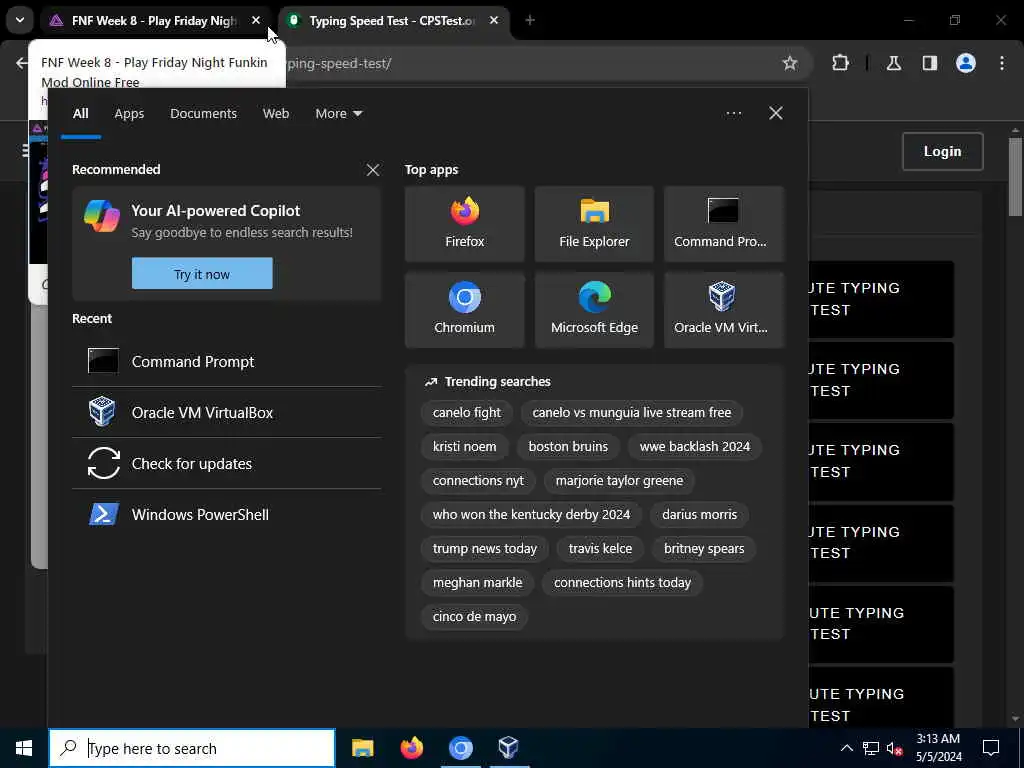Screen dimensions: 1024x768
Task: Open Oracle VM VirtualBox tile in Top apps
Action: (x=724, y=310)
